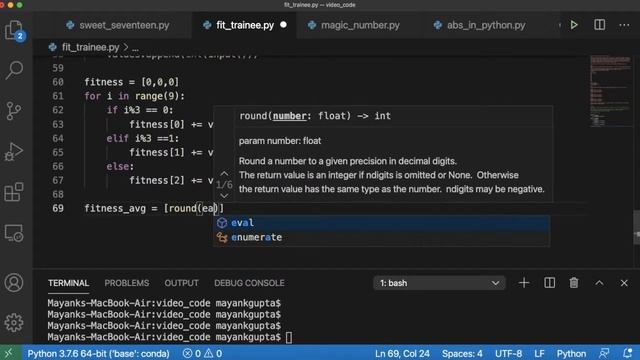
Task: Change end of line sequence LF
Action: 539,353
